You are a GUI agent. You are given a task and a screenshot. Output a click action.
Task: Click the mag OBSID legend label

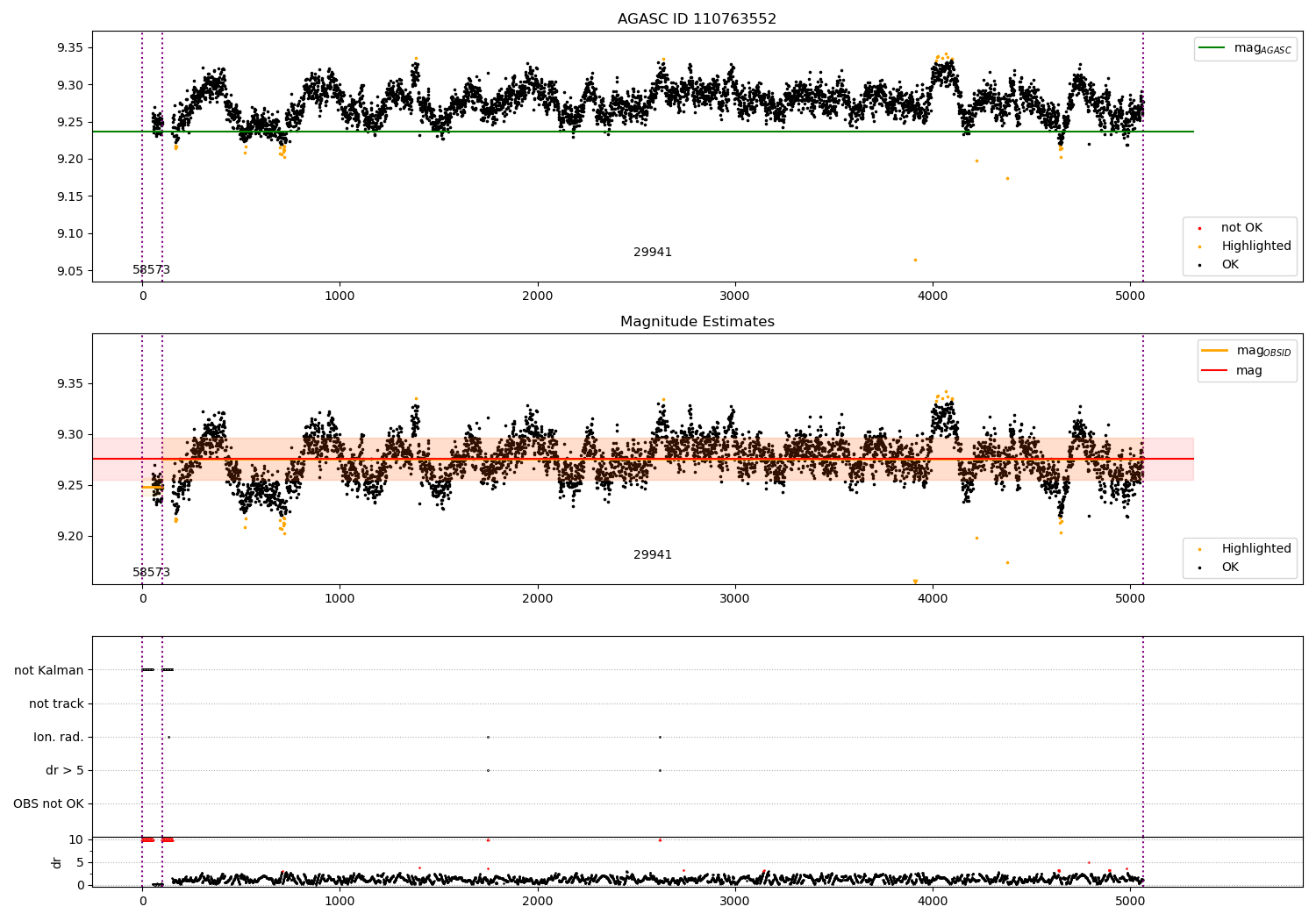click(x=1263, y=351)
